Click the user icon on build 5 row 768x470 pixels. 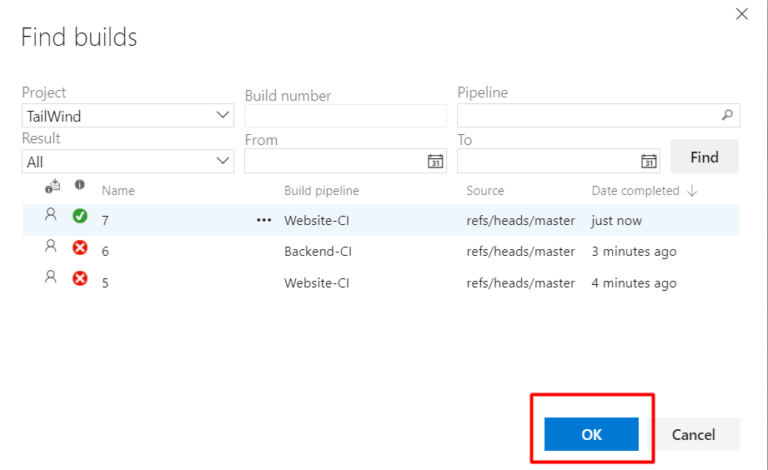tap(50, 277)
